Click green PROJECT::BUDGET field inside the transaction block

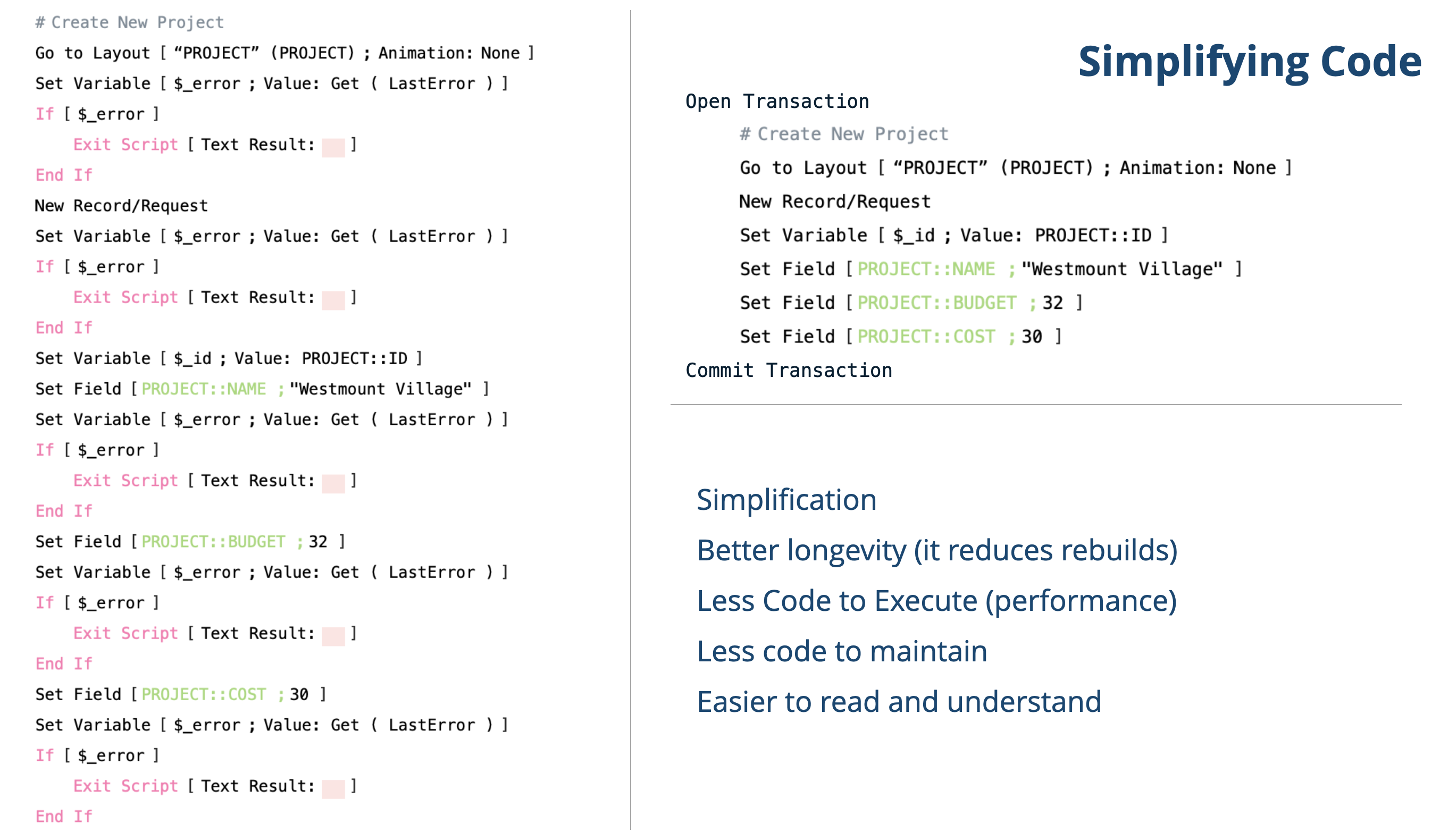tap(936, 303)
